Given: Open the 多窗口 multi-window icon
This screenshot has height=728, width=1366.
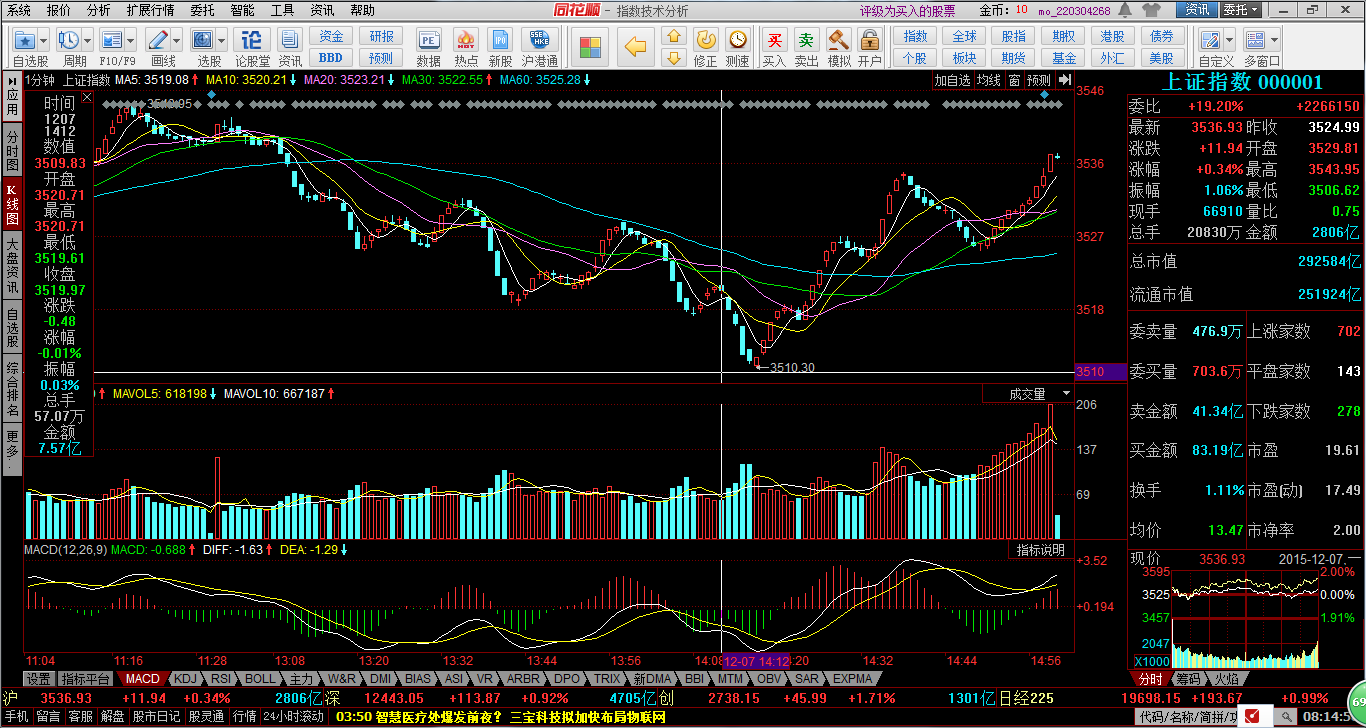Looking at the screenshot, I should click(x=1254, y=40).
